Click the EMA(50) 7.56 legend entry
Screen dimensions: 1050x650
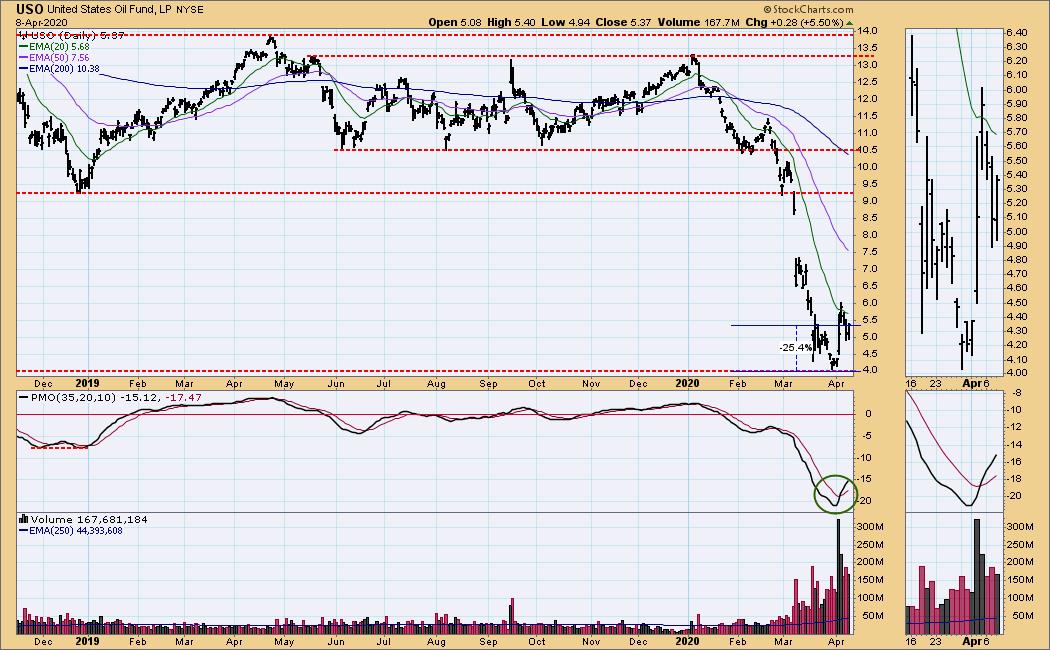(x=59, y=58)
